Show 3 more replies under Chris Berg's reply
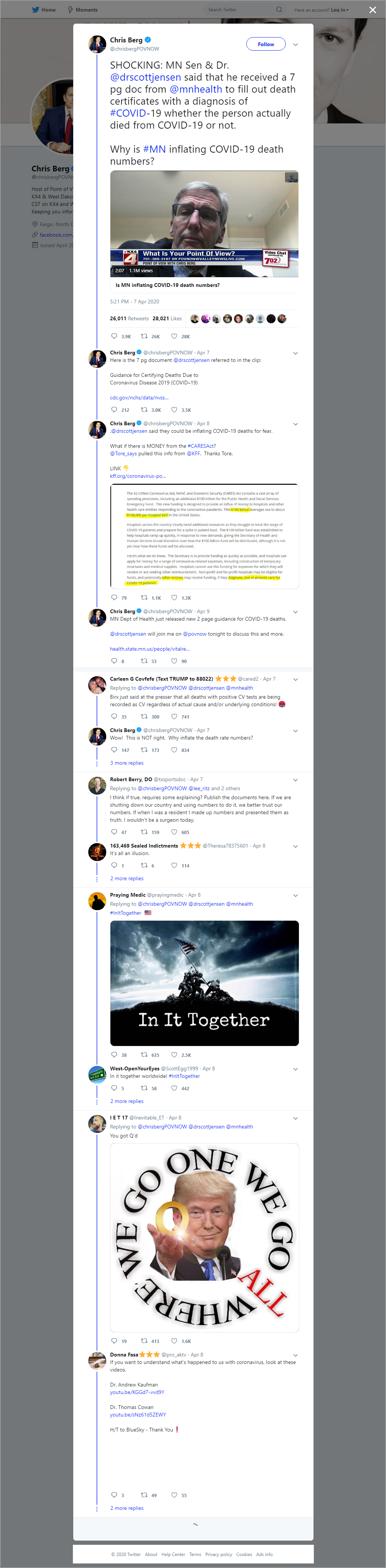The height and width of the screenshot is (1568, 386). (127, 763)
